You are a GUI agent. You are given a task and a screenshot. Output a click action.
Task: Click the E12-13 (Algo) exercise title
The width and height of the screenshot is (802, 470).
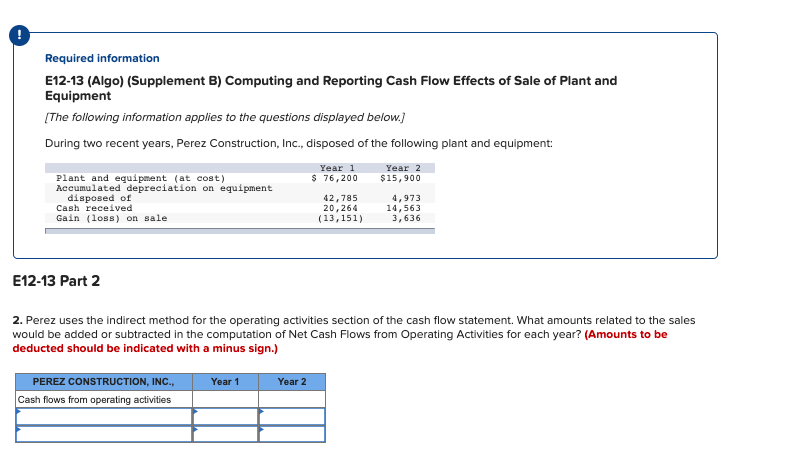click(331, 88)
